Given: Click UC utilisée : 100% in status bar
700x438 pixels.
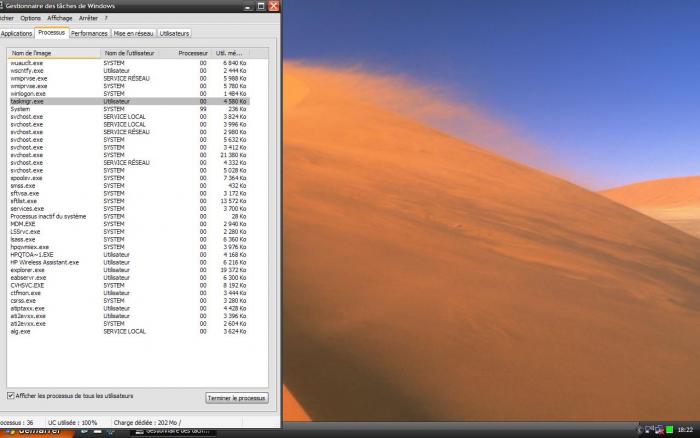Looking at the screenshot, I should click(x=72, y=422).
